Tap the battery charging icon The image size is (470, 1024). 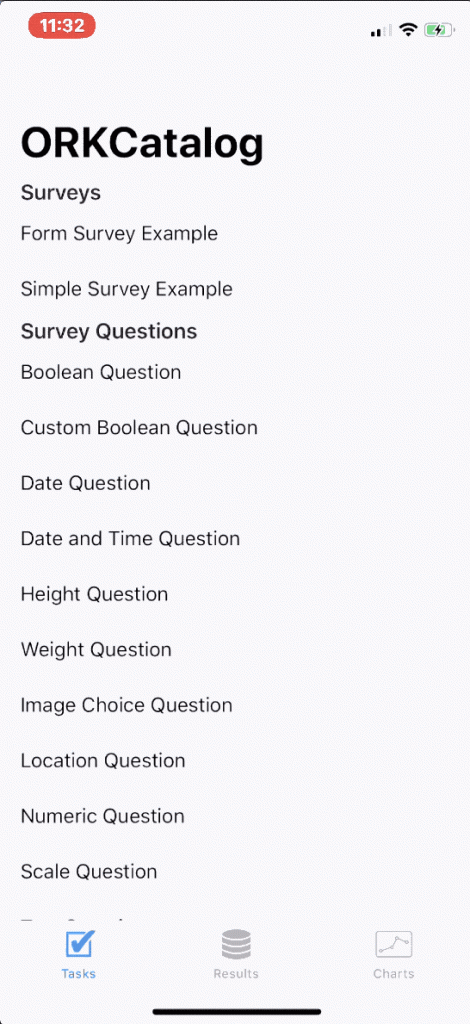(438, 29)
